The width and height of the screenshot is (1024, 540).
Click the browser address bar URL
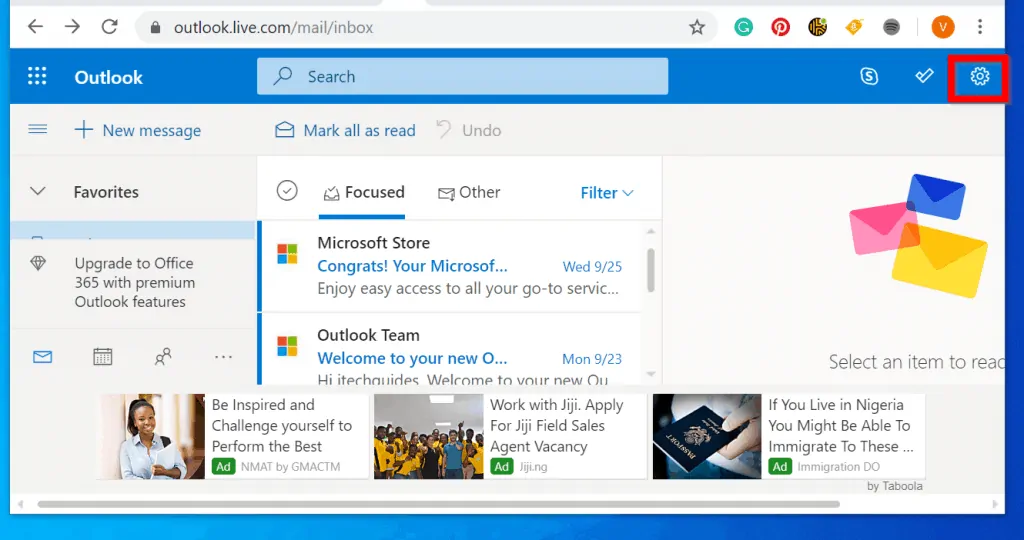274,27
